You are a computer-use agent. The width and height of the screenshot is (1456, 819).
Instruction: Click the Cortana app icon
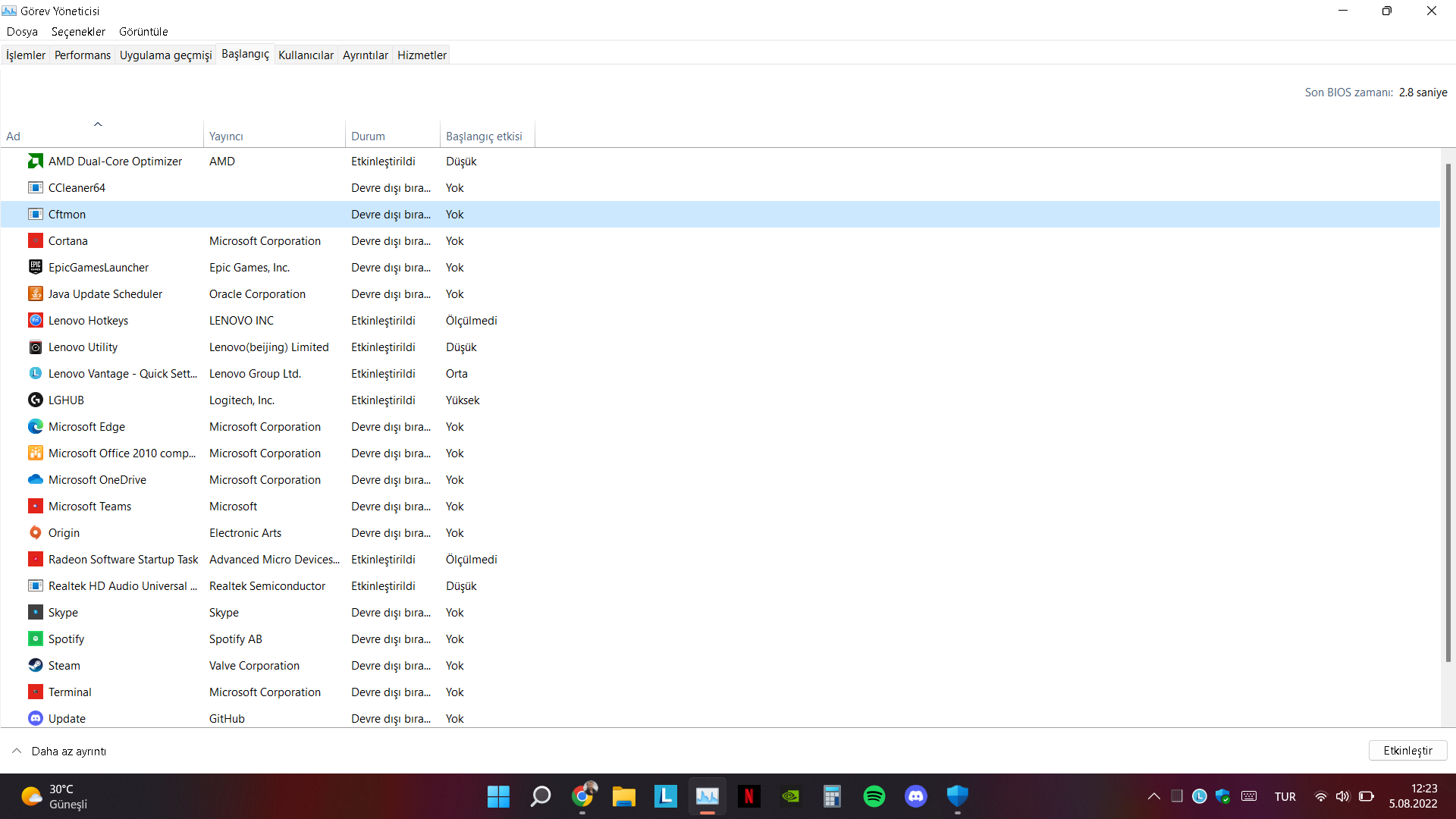click(36, 240)
